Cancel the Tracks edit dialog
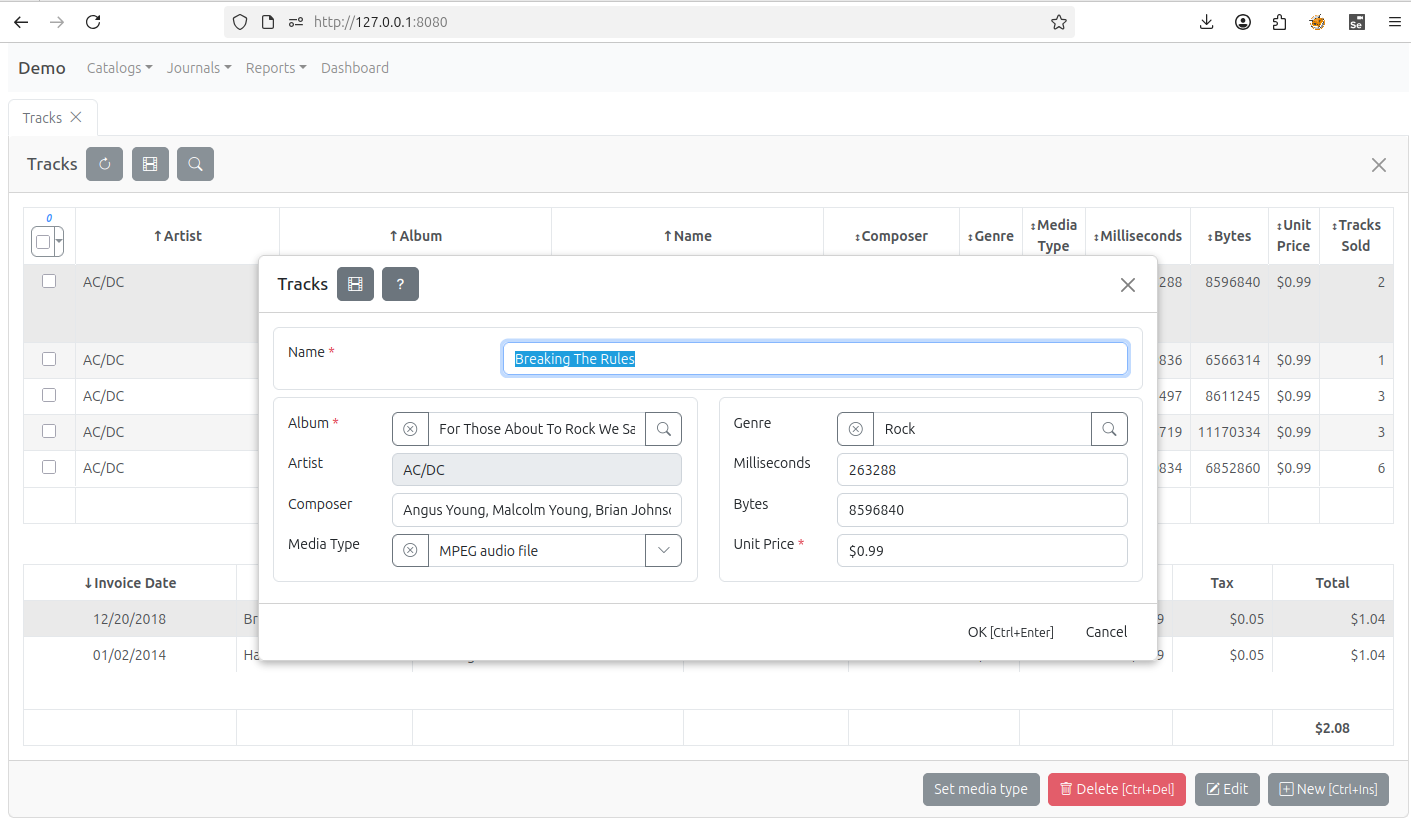The width and height of the screenshot is (1411, 820). pyautogui.click(x=1106, y=632)
